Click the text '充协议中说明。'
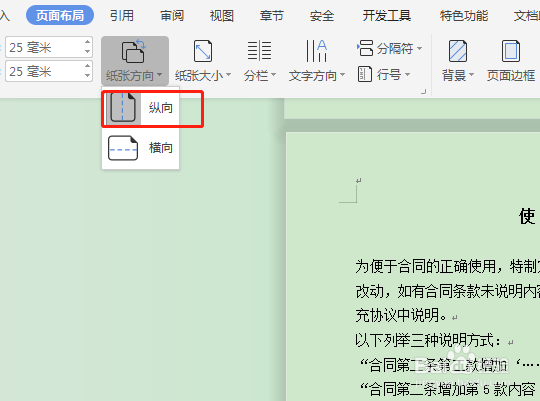The width and height of the screenshot is (540, 401). pos(402,316)
